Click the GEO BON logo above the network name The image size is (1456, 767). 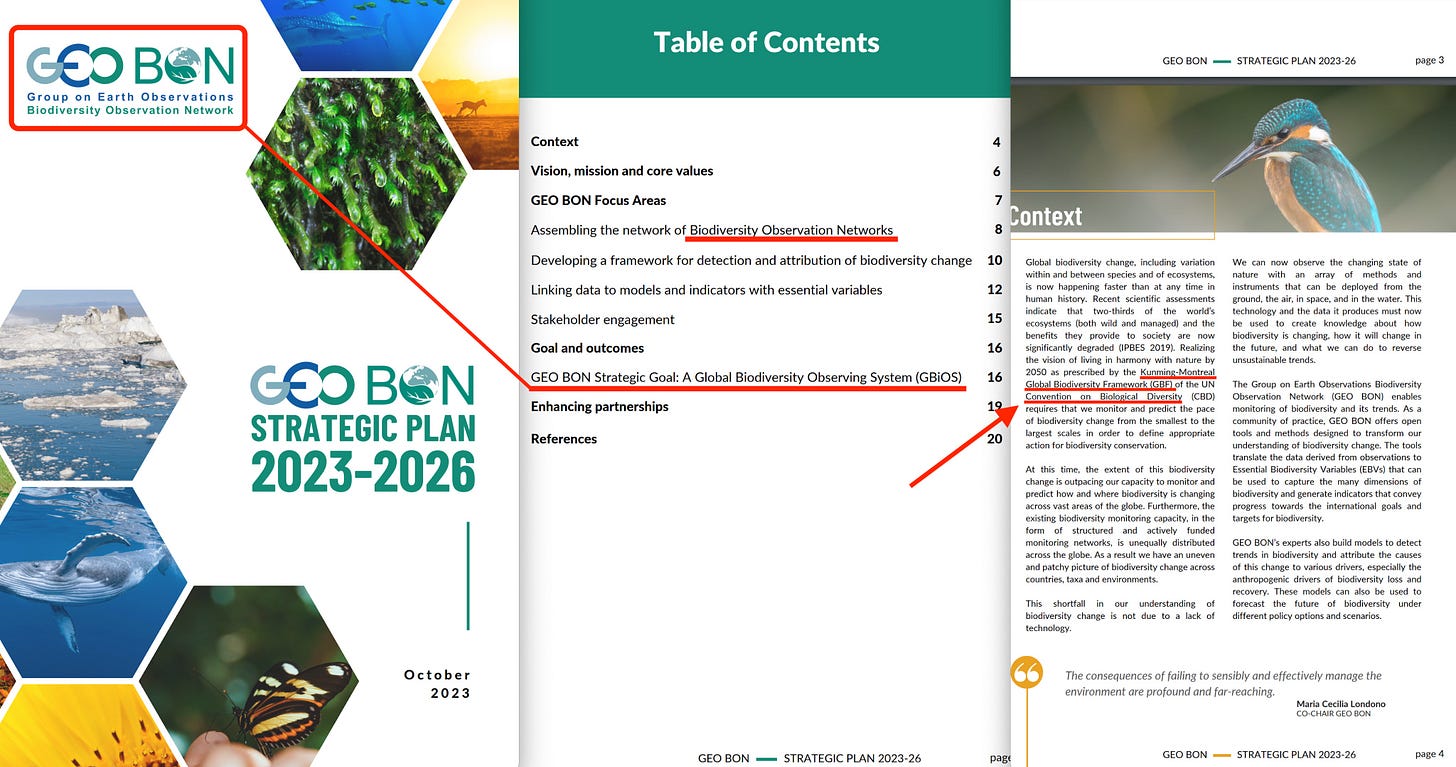click(x=130, y=66)
